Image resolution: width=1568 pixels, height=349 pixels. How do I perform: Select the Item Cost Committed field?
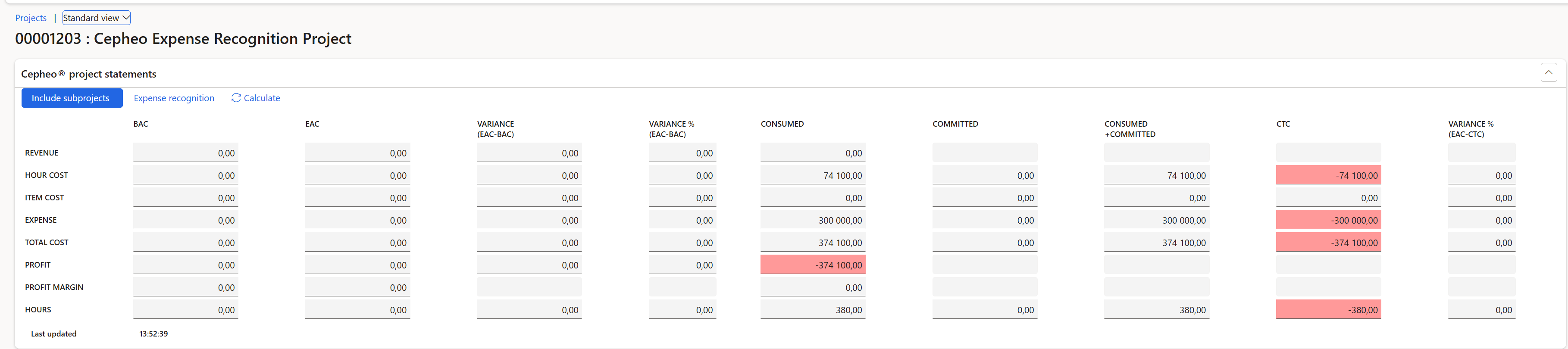point(985,198)
